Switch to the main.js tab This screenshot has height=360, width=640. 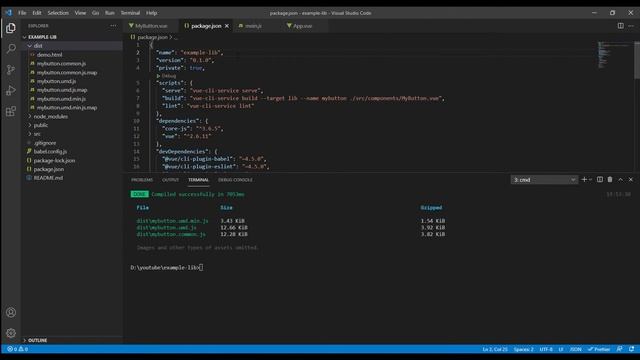point(253,26)
